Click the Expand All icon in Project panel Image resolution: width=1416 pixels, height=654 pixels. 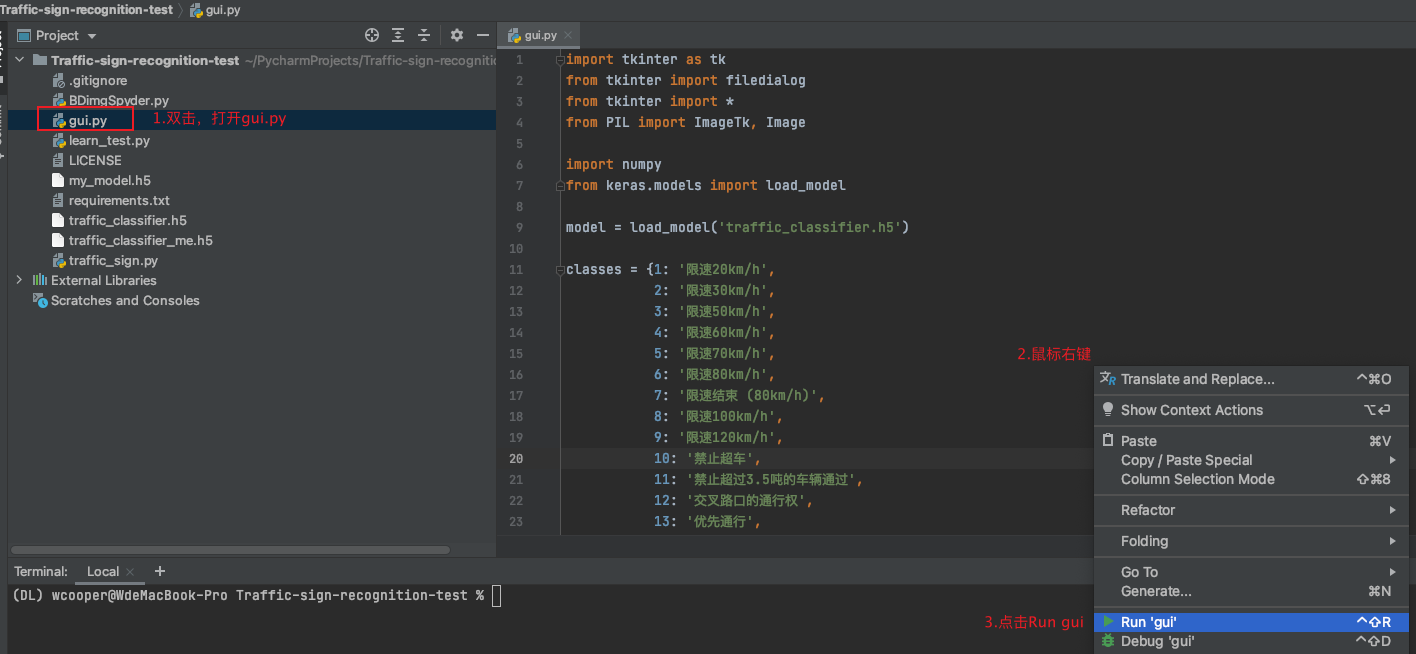[398, 35]
